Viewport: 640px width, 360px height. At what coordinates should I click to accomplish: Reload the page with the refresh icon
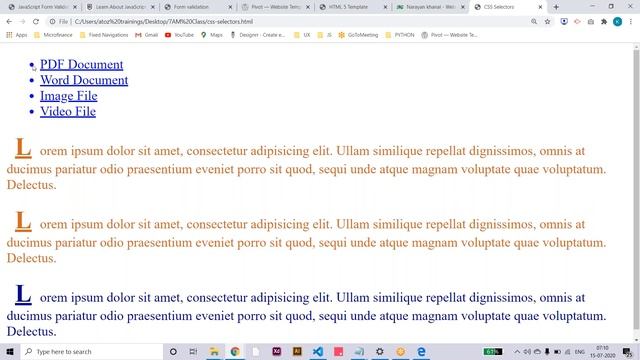[36, 22]
